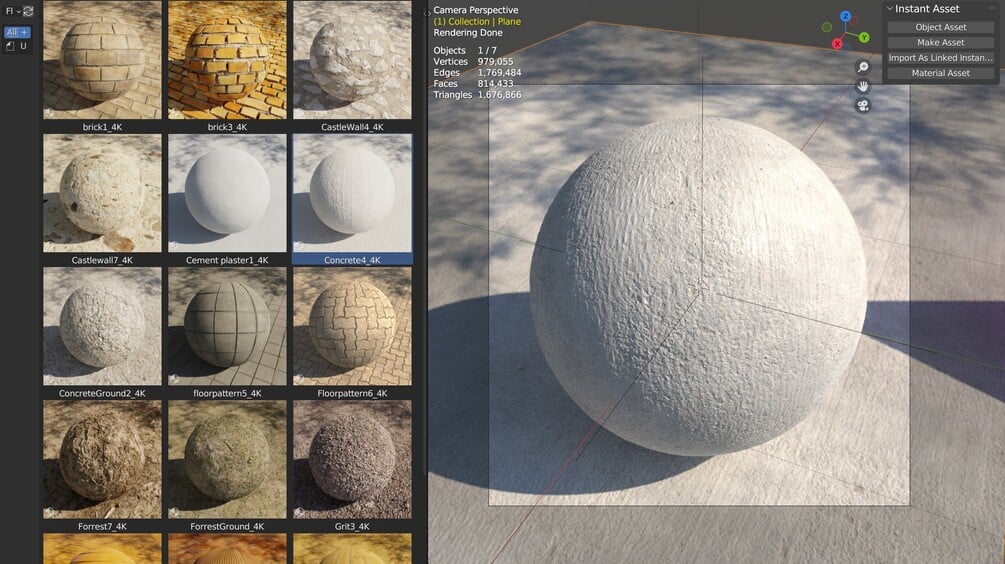Click the negative Y green gizmo circle
1005x564 pixels.
(x=827, y=27)
